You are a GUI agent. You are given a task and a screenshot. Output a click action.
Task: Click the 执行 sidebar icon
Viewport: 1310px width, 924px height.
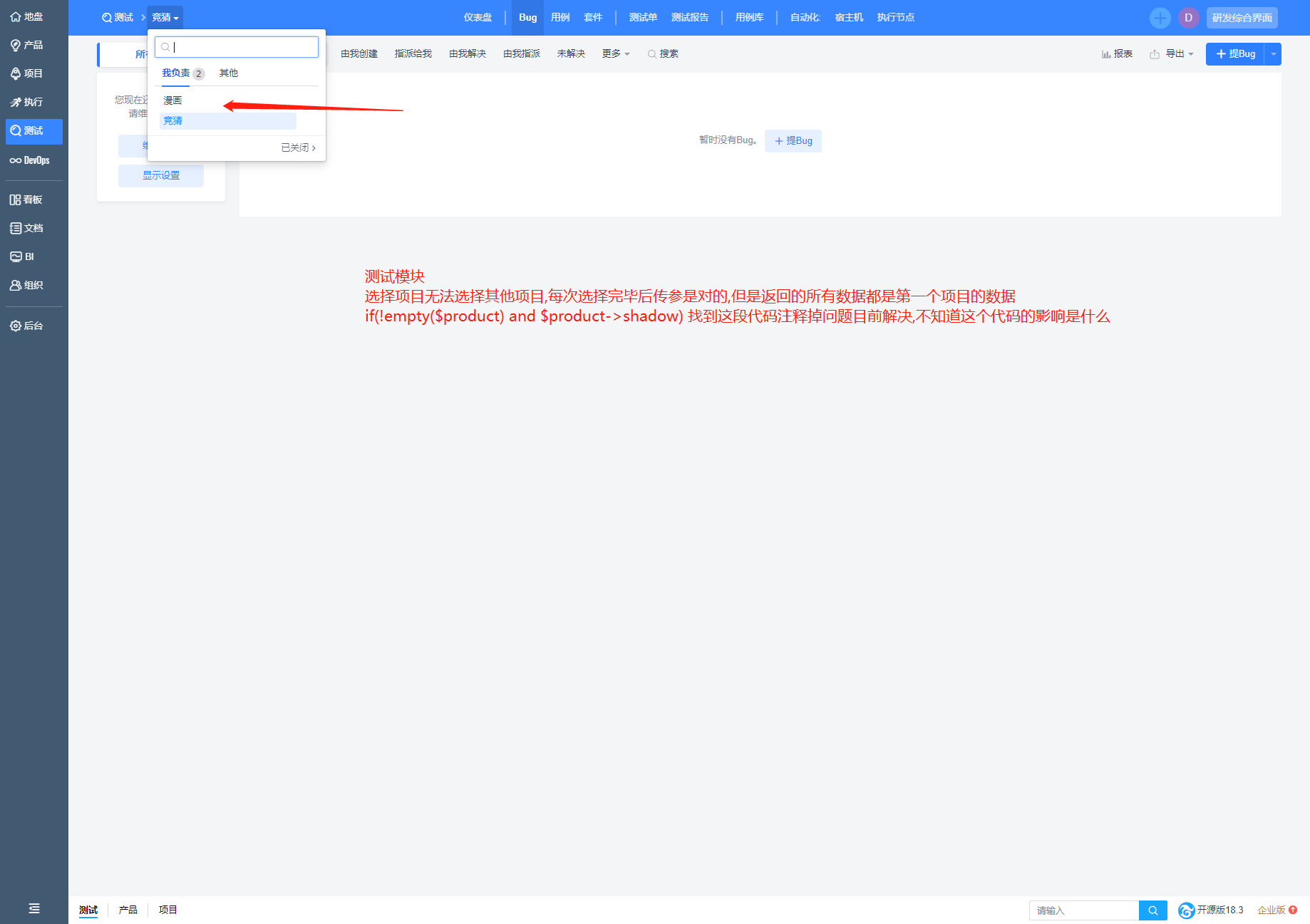[x=33, y=102]
